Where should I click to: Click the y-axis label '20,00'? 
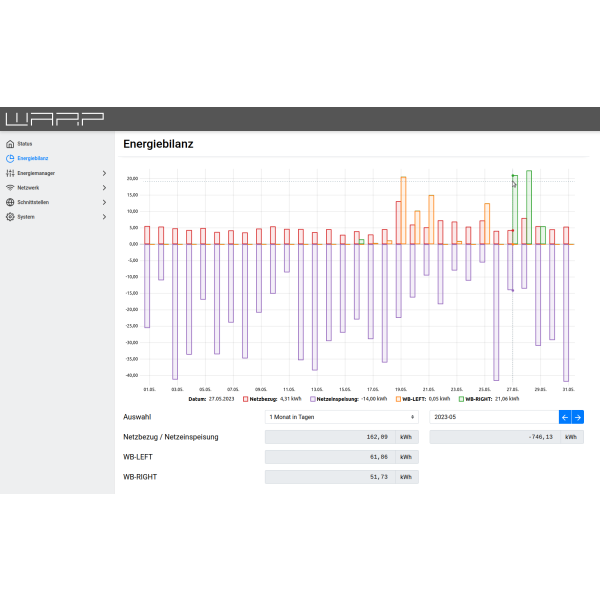click(132, 179)
